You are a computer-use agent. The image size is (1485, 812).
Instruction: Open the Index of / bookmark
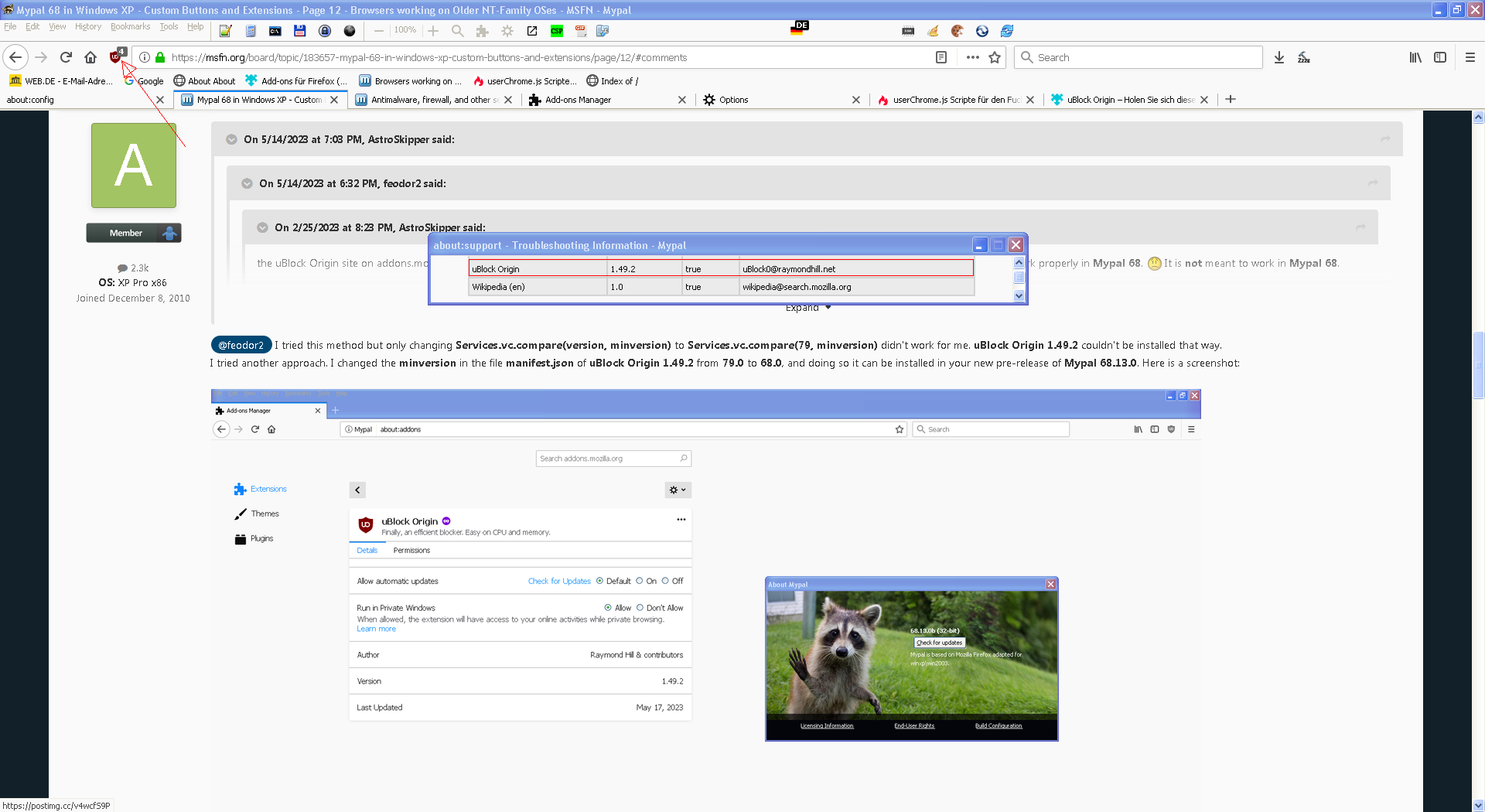click(612, 80)
